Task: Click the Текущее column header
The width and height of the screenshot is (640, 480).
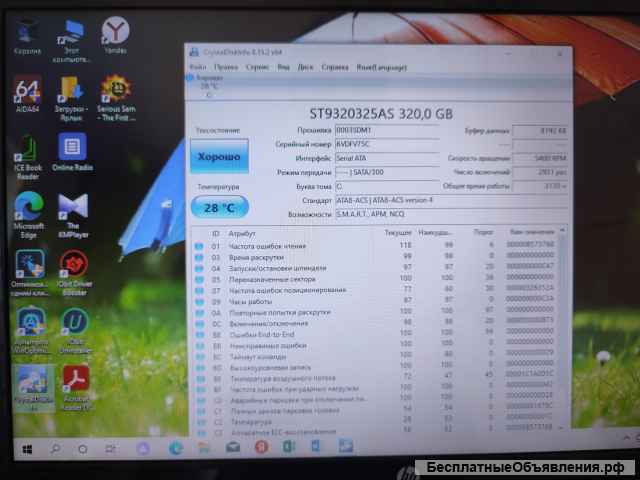Action: (x=398, y=233)
